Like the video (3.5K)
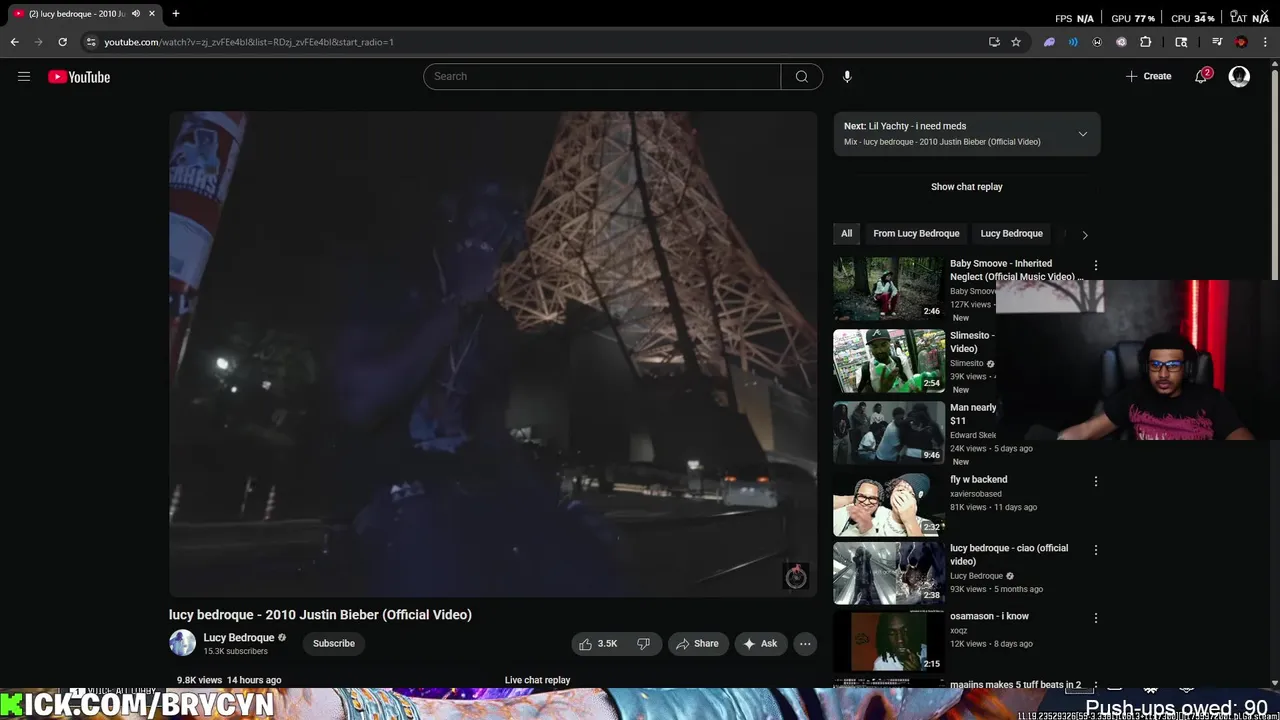This screenshot has width=1280, height=720. point(598,643)
